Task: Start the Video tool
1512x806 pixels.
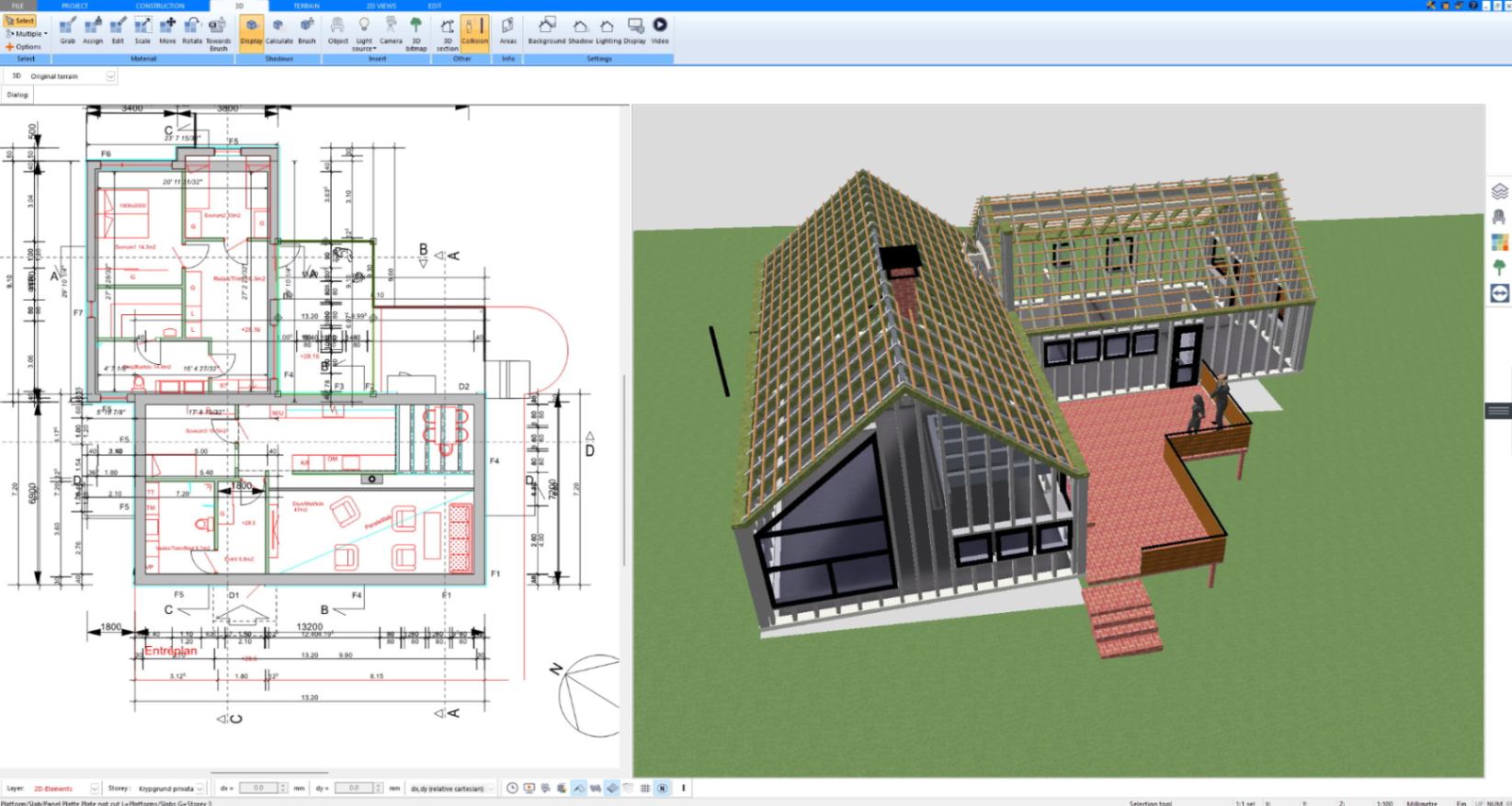Action: [x=660, y=30]
